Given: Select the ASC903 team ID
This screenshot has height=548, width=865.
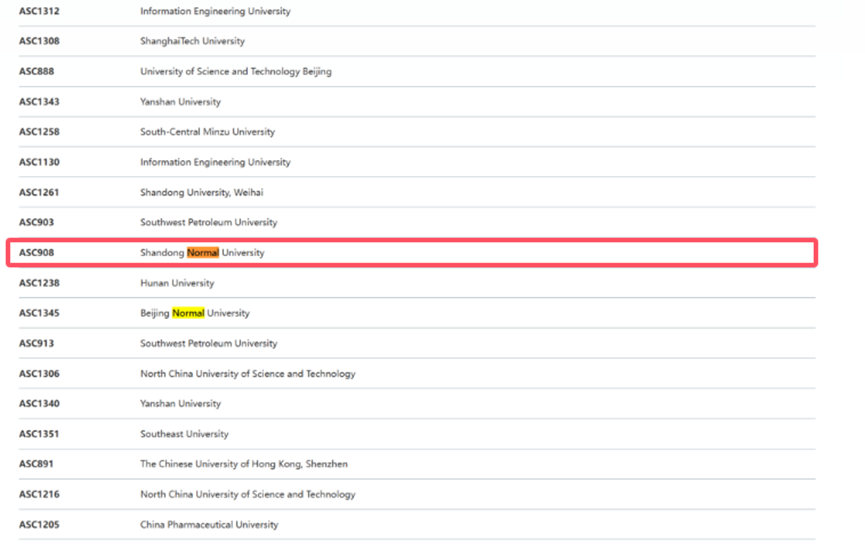Looking at the screenshot, I should [x=36, y=222].
